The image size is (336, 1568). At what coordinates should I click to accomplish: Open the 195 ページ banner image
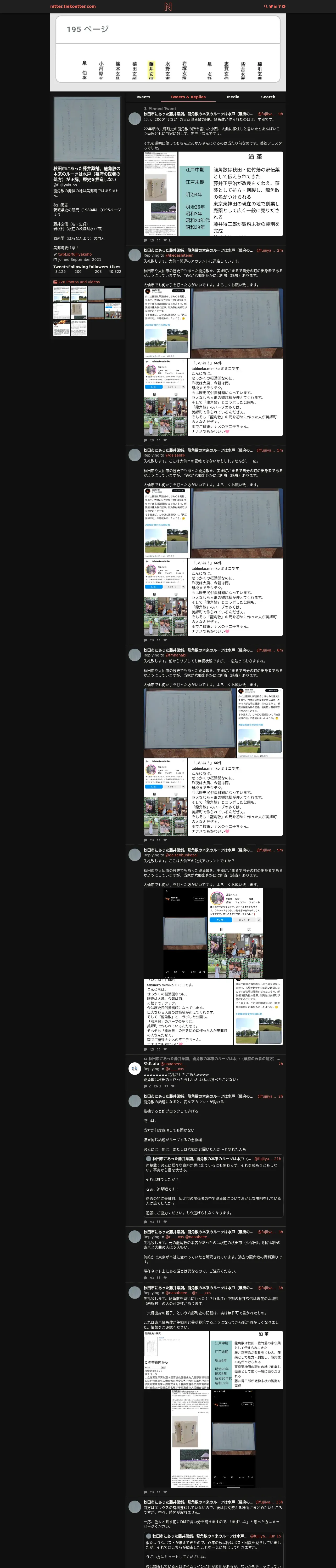point(168,52)
